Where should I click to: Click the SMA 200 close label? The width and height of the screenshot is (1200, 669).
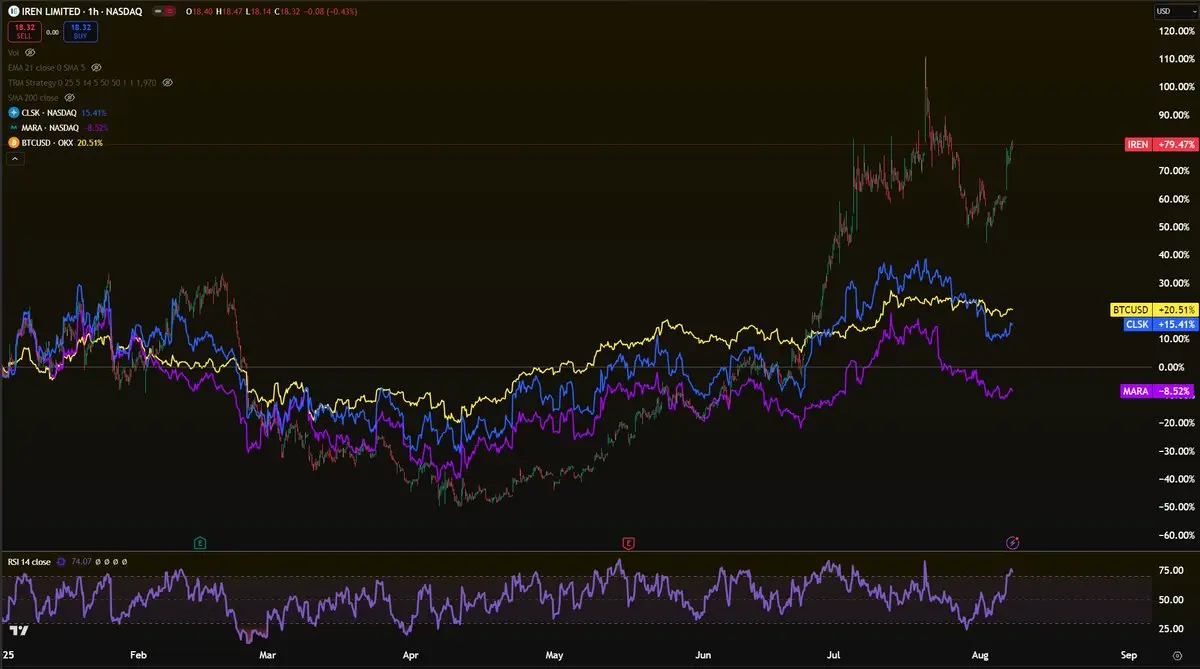33,98
